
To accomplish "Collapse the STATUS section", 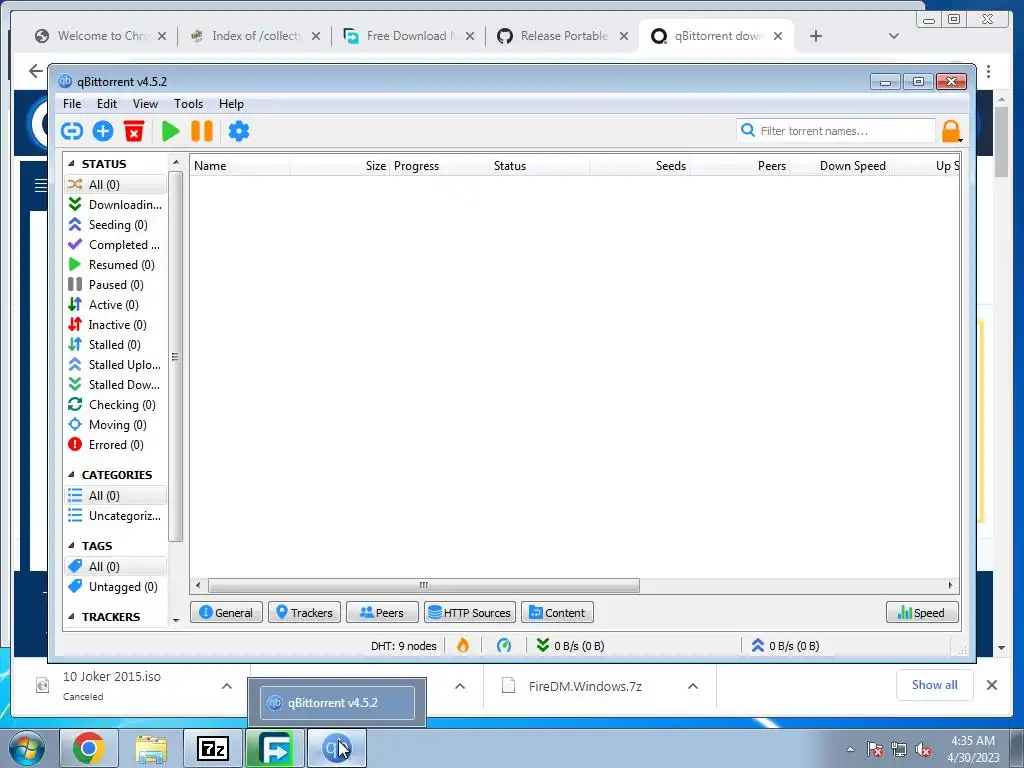I will click(x=71, y=164).
